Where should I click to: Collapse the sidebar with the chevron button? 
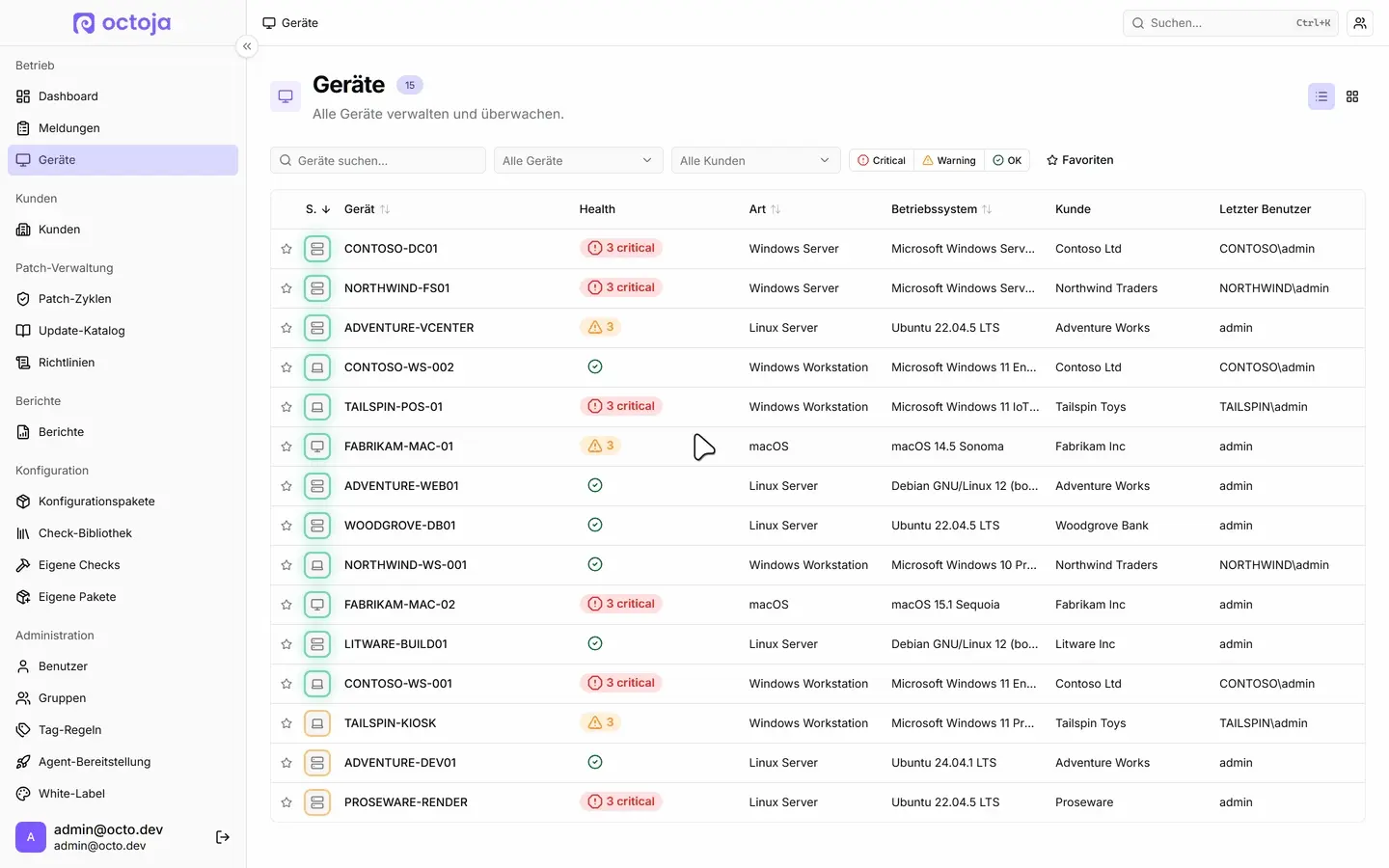[x=247, y=46]
